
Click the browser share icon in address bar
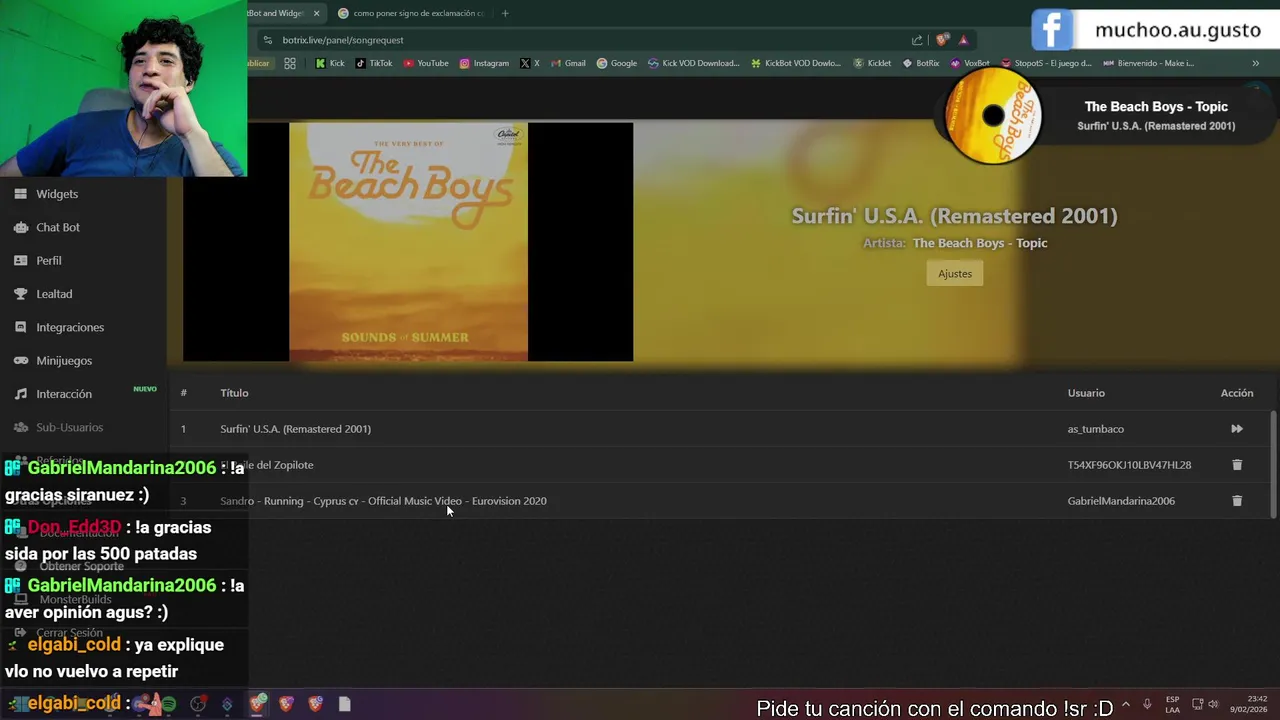click(x=917, y=40)
